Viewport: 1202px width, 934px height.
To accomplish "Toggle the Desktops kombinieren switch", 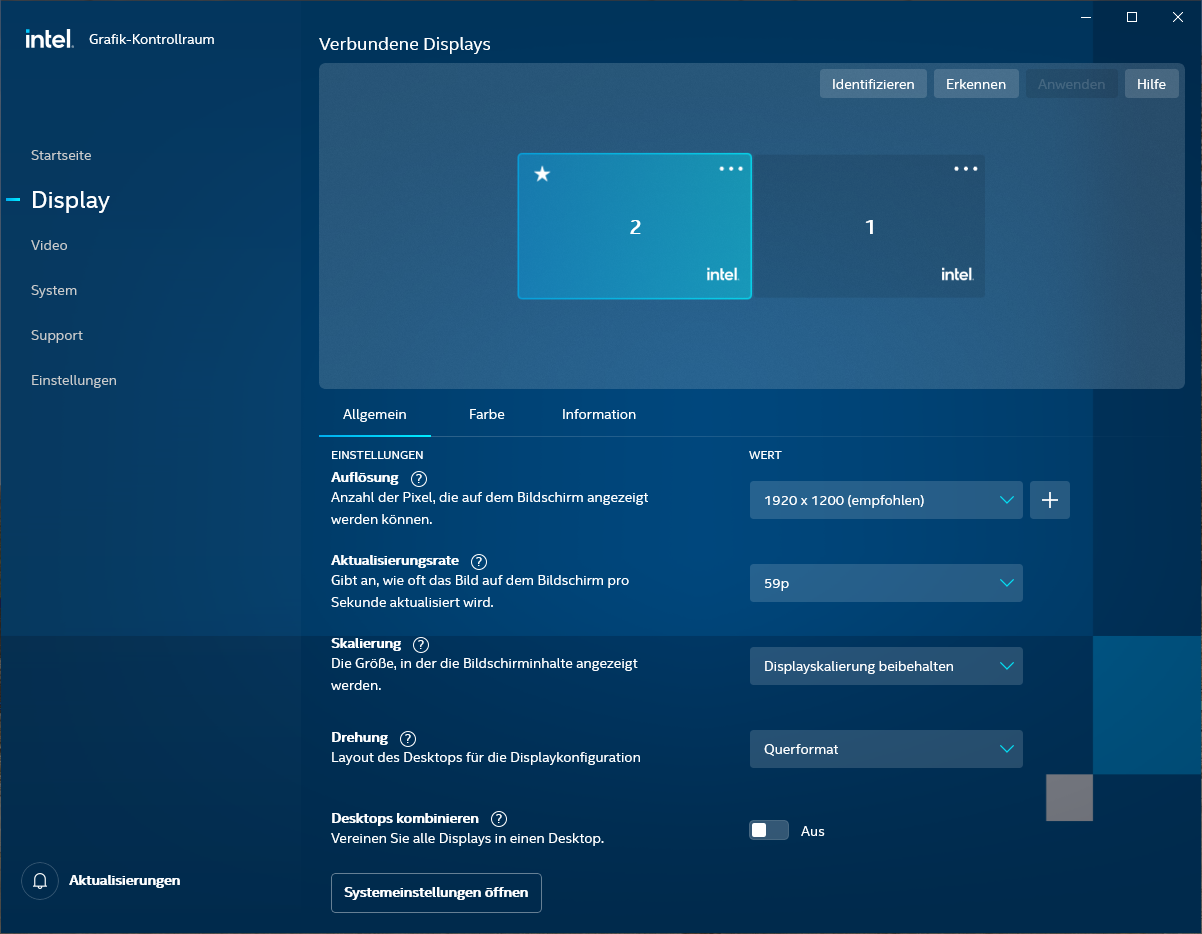I will (769, 831).
